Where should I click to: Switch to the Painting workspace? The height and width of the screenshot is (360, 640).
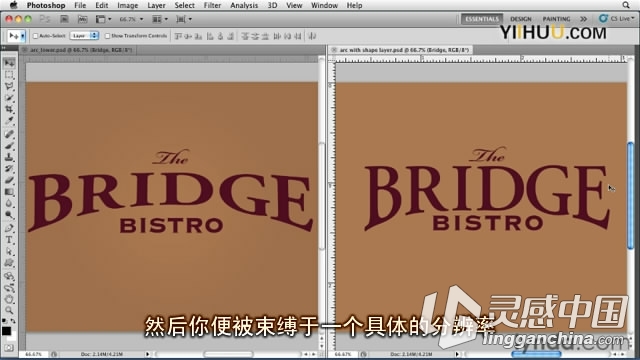tap(556, 19)
